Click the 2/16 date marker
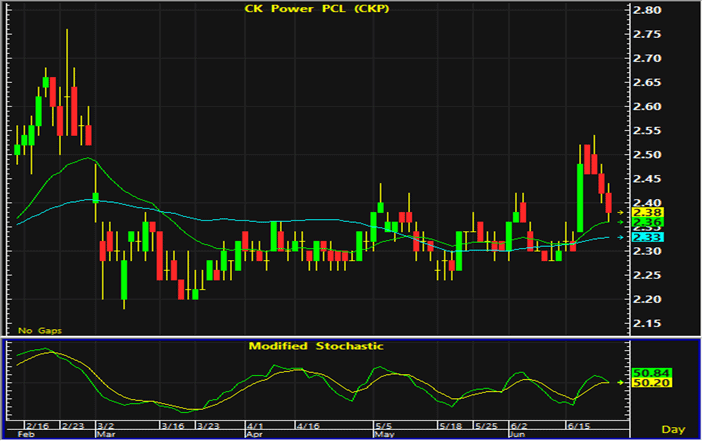The image size is (703, 441). [37, 426]
